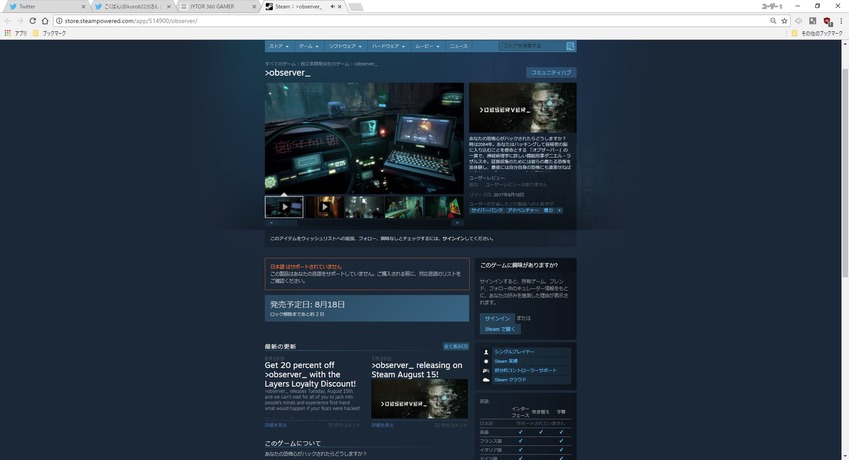
Task: Click the controller support icon
Action: (x=486, y=370)
